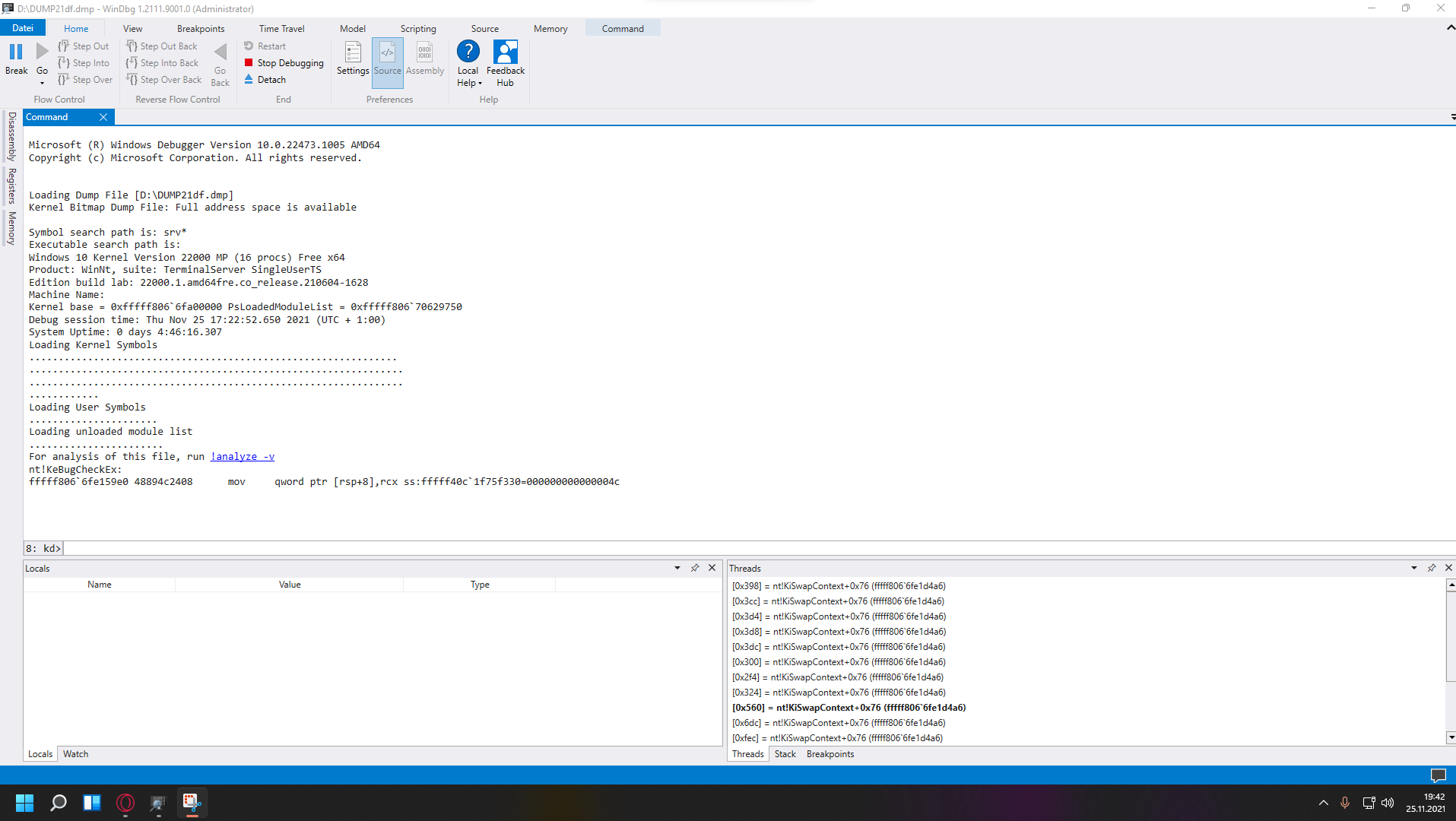Click Step Into Back
Viewport: 1456px width, 821px height.
[x=163, y=63]
